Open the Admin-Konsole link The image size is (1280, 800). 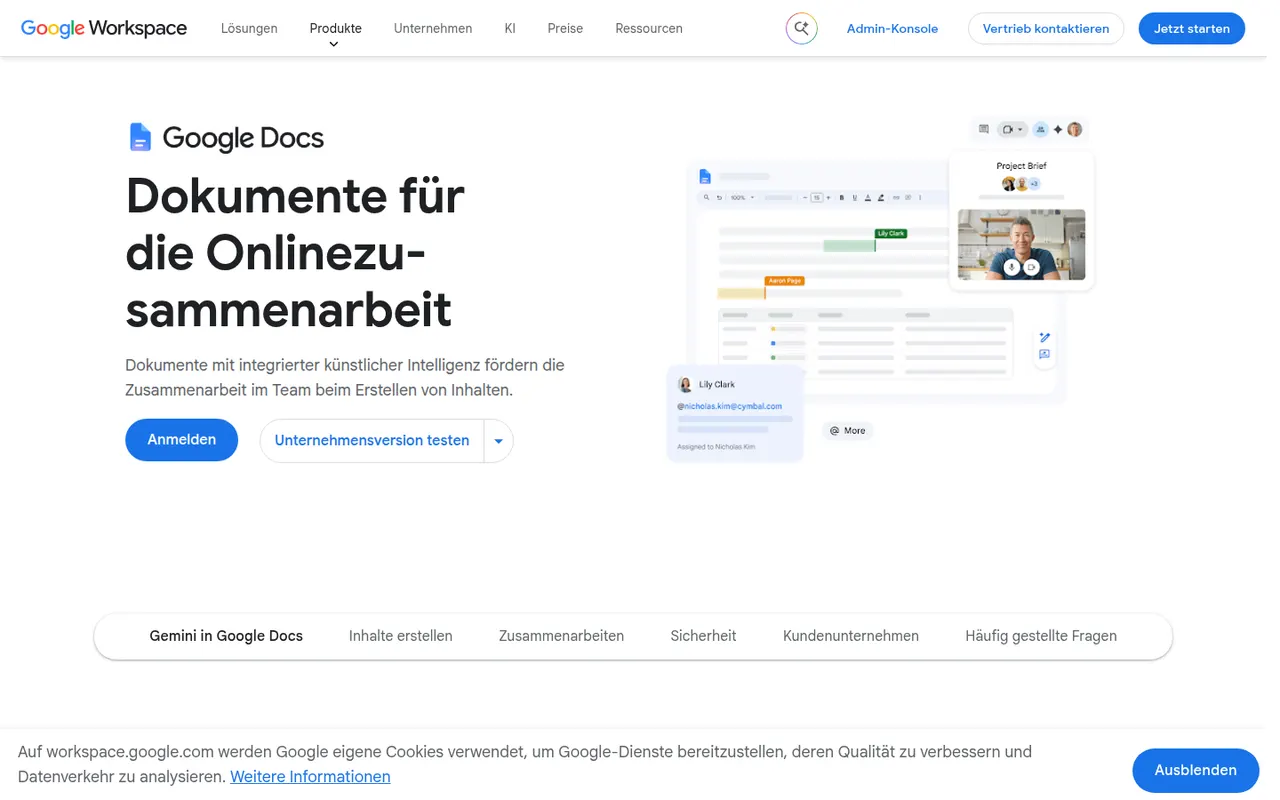892,29
